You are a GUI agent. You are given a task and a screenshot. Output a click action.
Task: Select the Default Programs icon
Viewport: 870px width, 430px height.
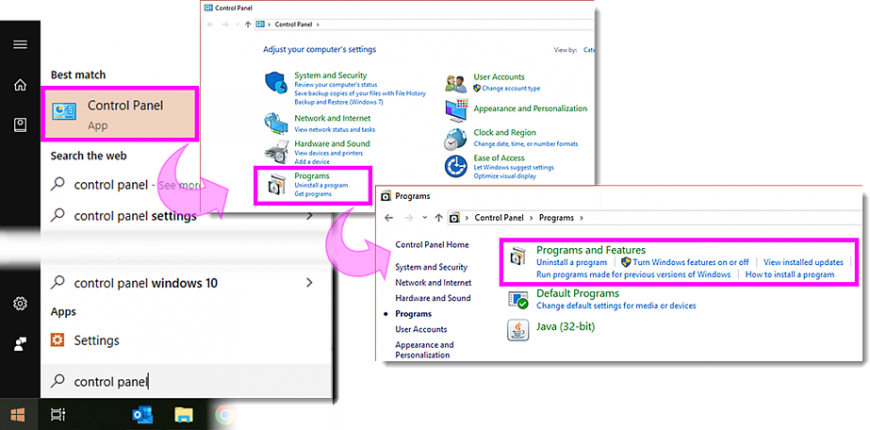pos(518,299)
